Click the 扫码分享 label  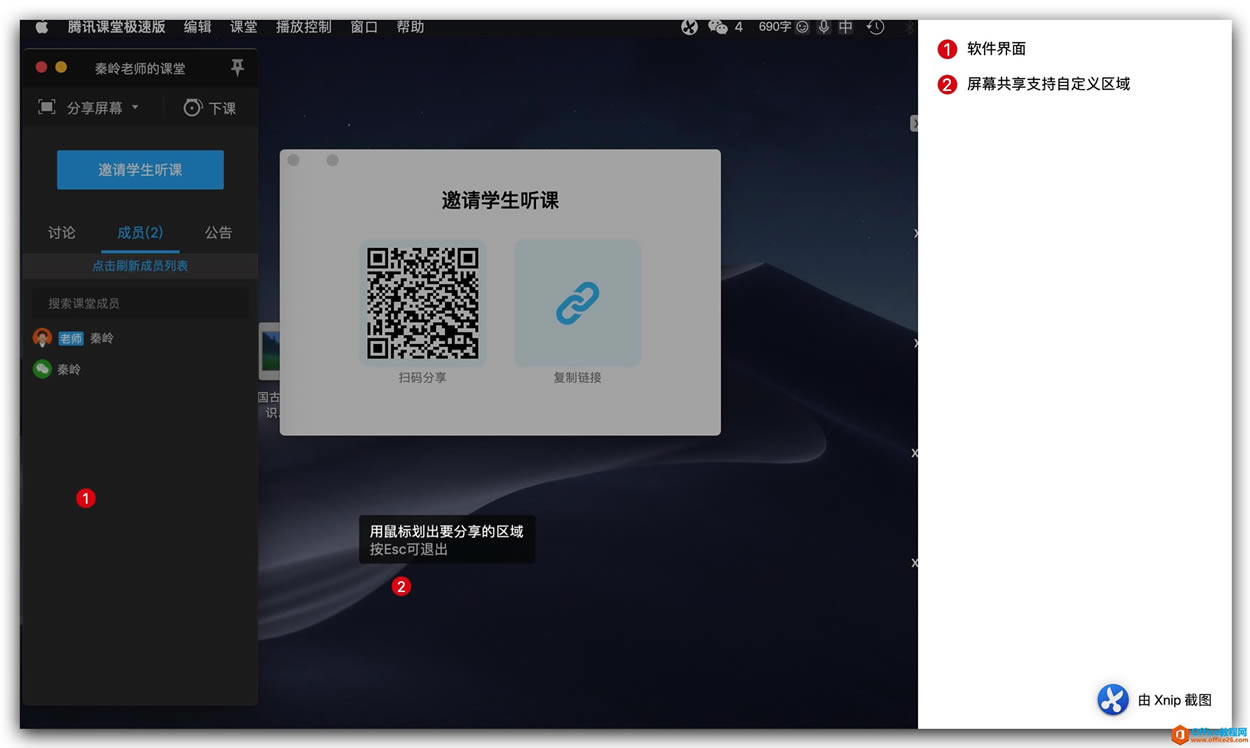(423, 378)
